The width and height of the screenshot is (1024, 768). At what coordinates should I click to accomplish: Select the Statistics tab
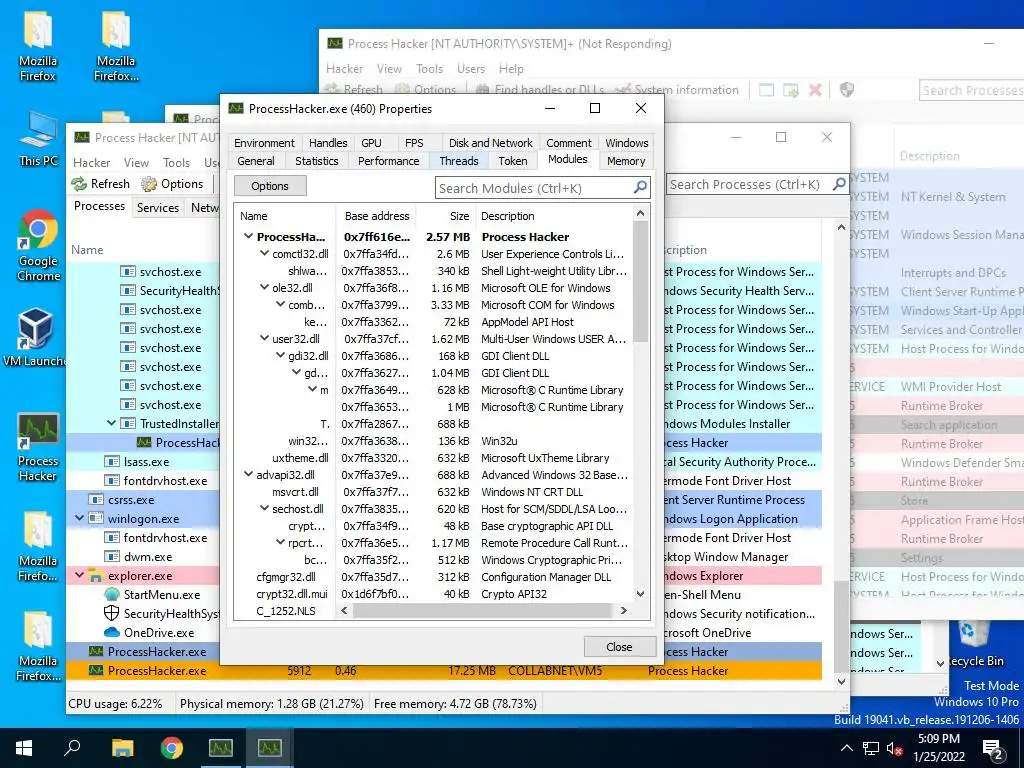pos(317,161)
